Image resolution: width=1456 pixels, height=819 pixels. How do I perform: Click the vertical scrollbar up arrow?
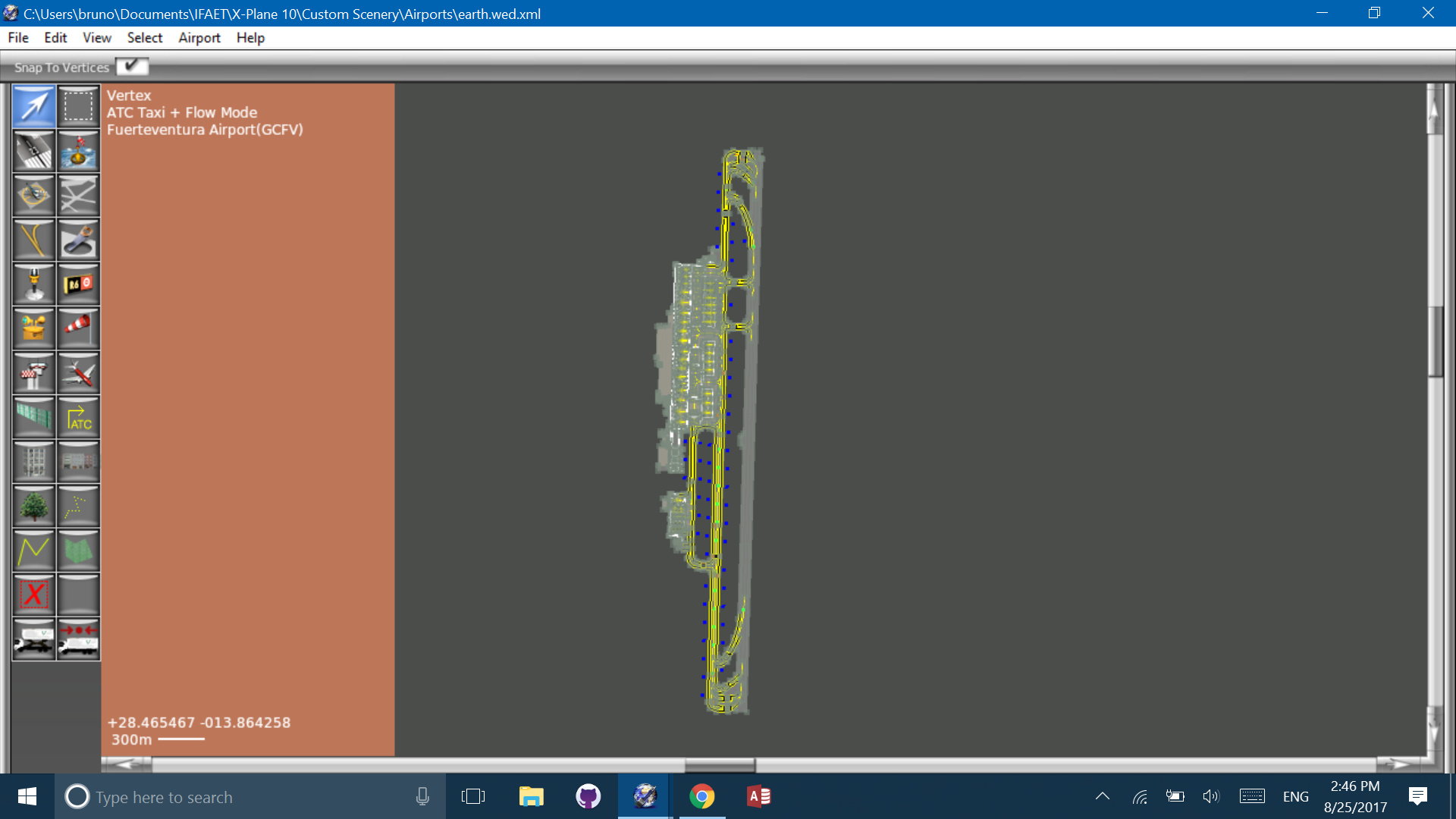pos(1434,110)
